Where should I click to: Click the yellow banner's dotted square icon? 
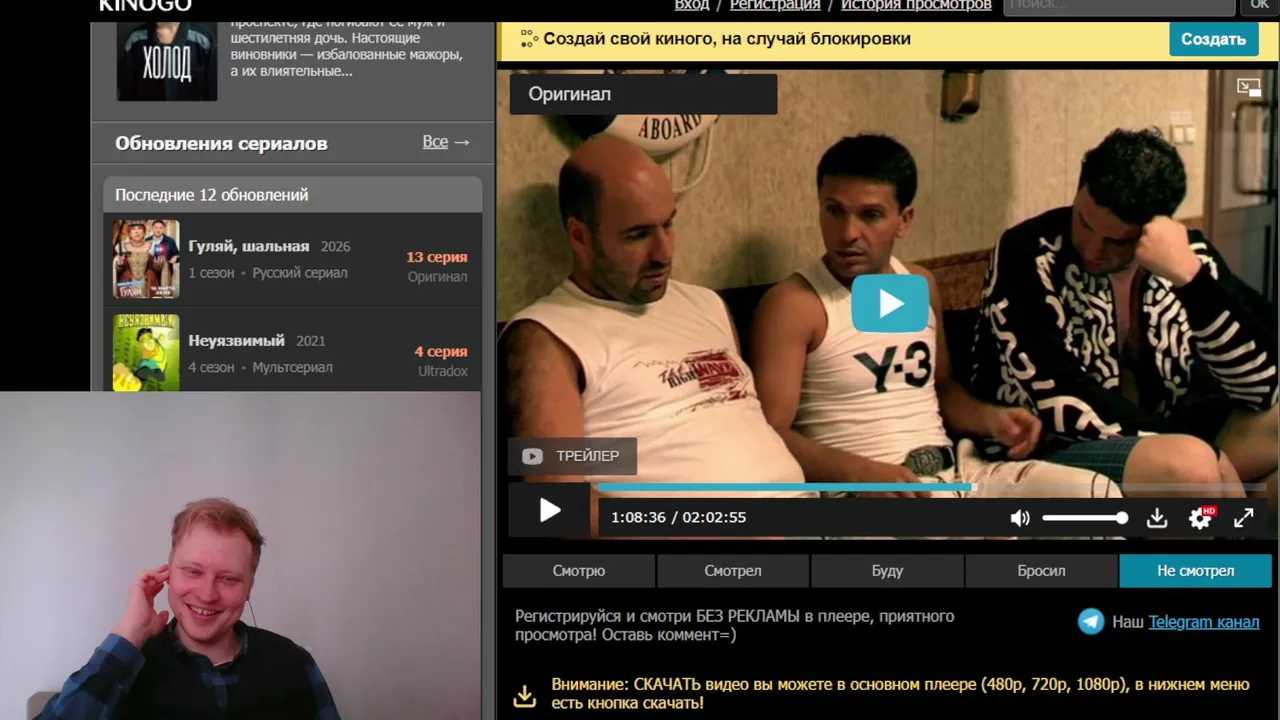[x=528, y=39]
